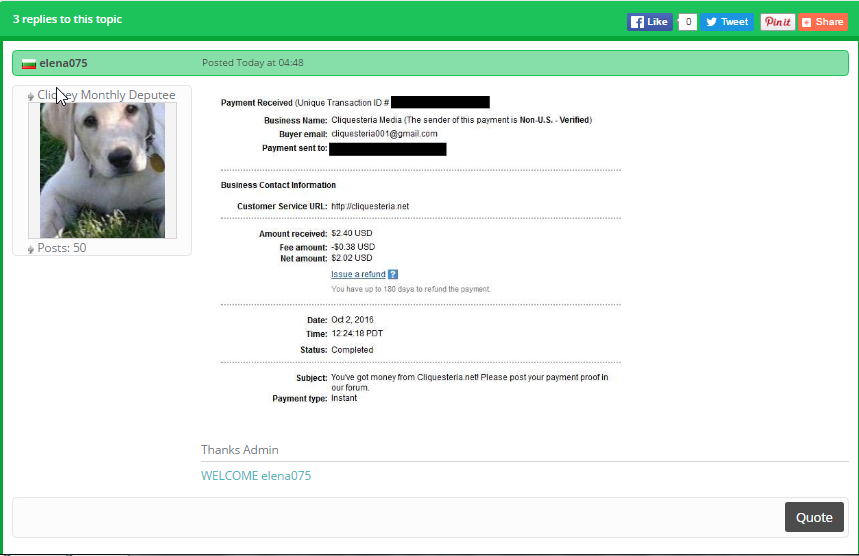Click the dog avatar image

click(x=102, y=170)
